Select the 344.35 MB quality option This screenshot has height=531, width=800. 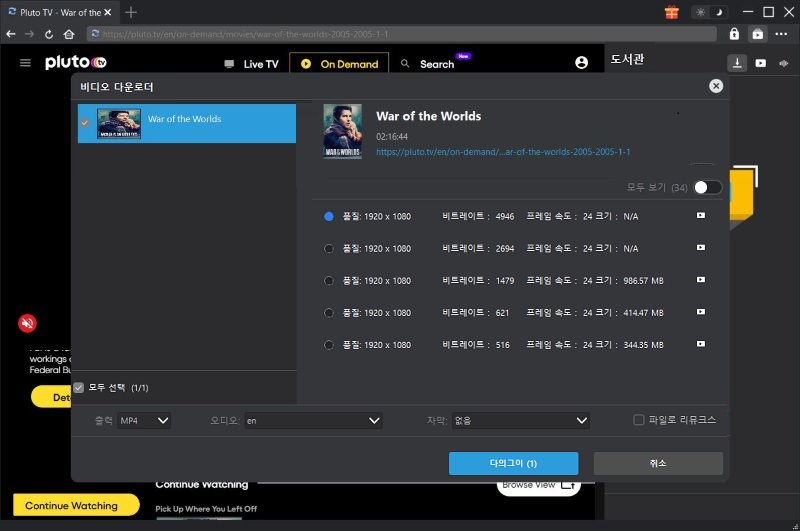(329, 345)
